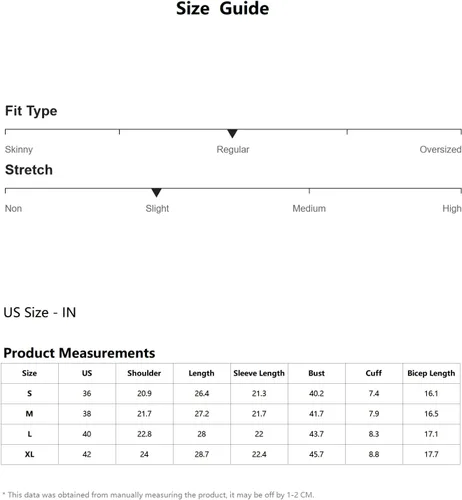Click the Bicep Length column header
Image resolution: width=462 pixels, height=500 pixels.
click(431, 373)
